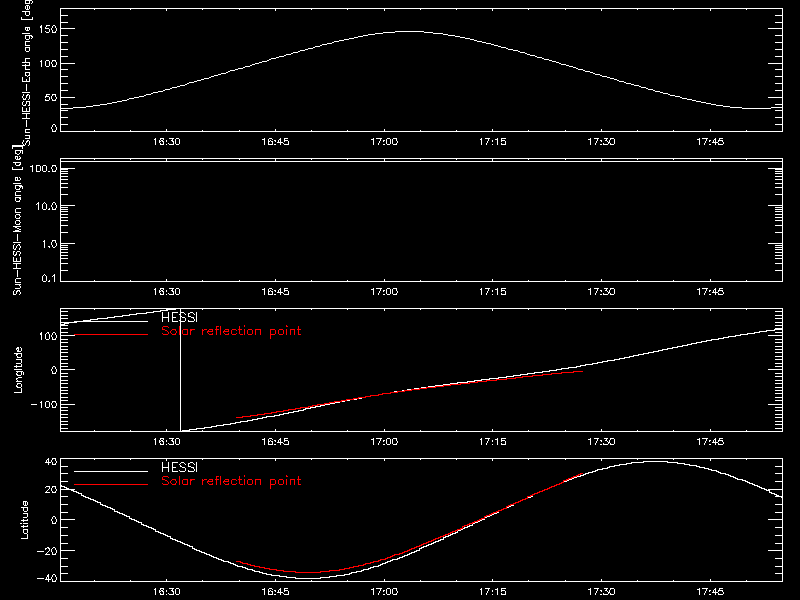Click 17:30 label under Latitude plot
The image size is (800, 600).
click(601, 592)
